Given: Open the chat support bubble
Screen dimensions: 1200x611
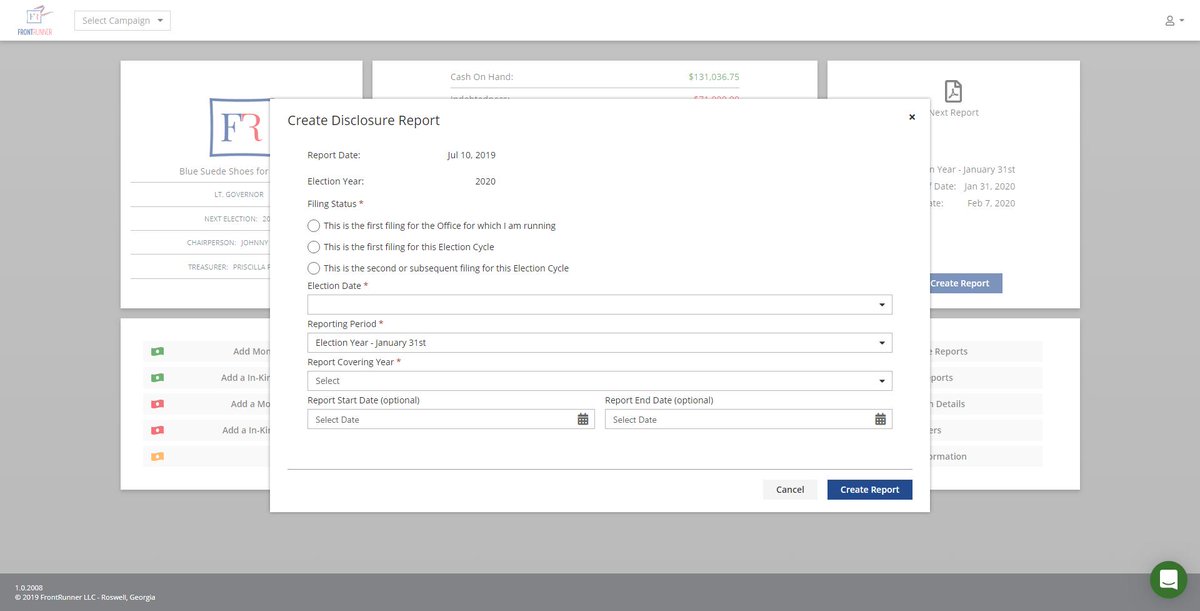Looking at the screenshot, I should (x=1167, y=579).
